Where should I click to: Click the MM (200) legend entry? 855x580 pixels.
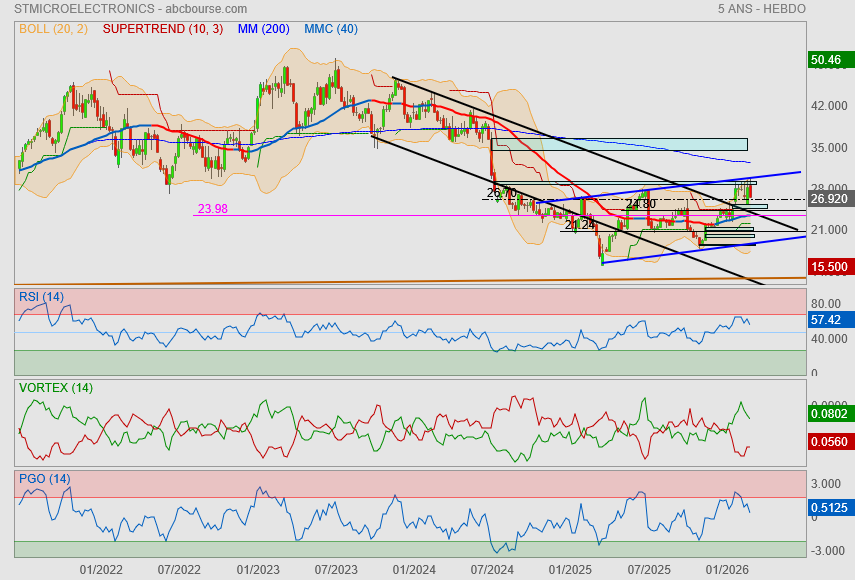263,29
